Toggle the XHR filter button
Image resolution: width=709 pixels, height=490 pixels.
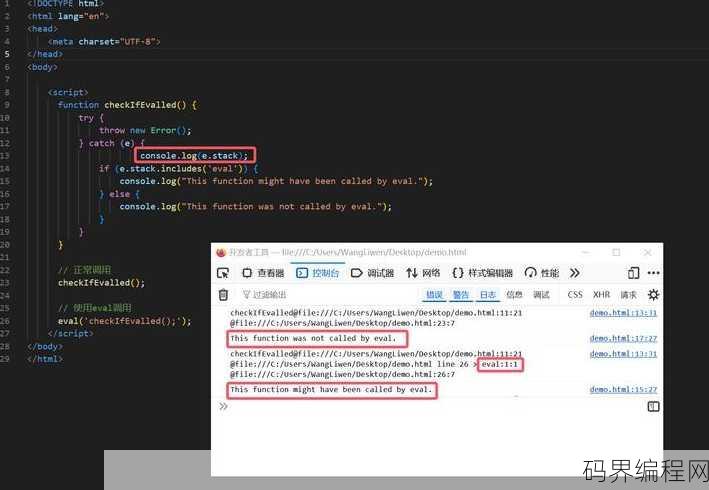coord(601,295)
